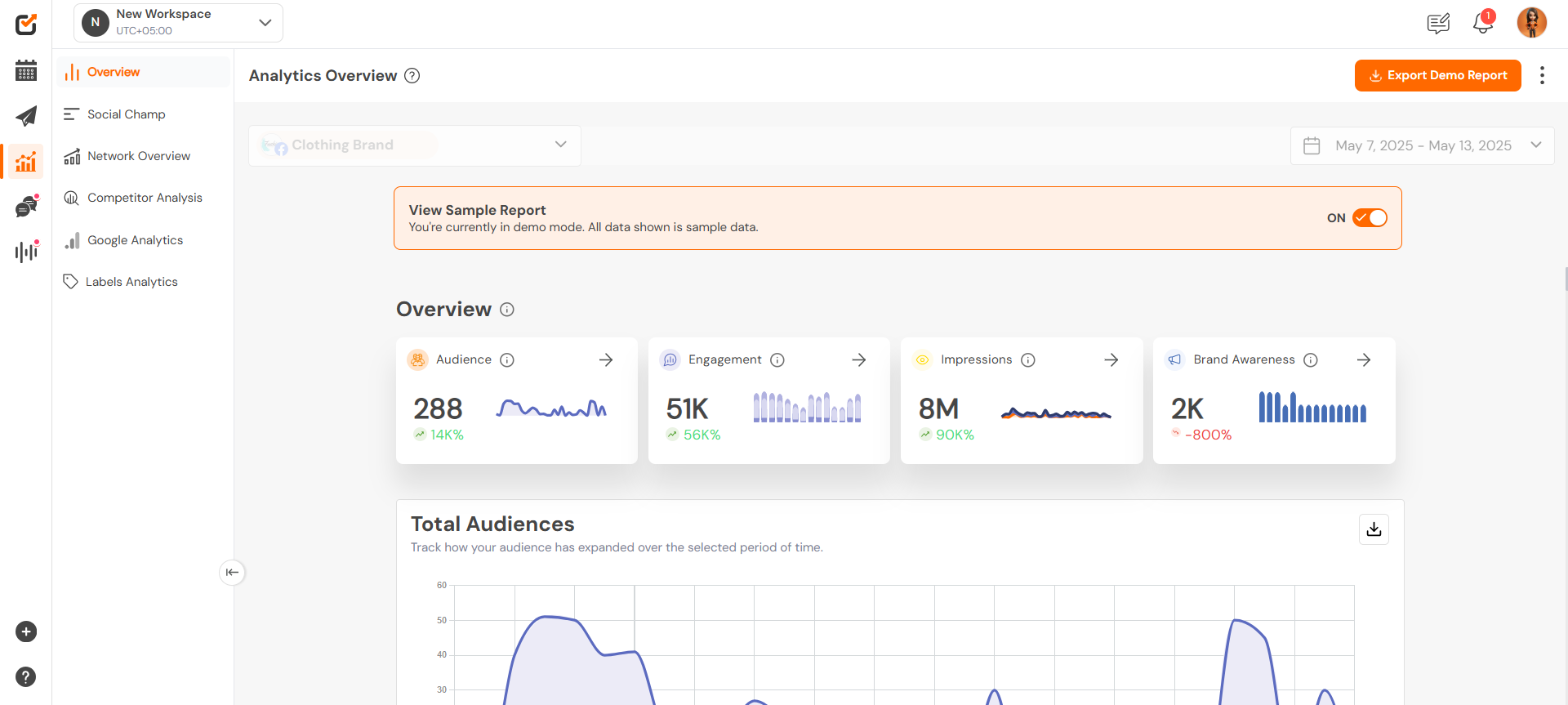Click the Impressions sparkline chart
The width and height of the screenshot is (1568, 705).
pos(1056,413)
